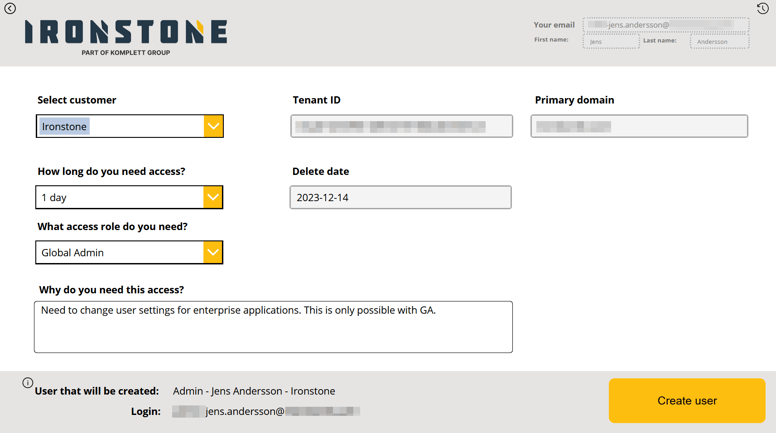Click the info icon beside user summary
The image size is (776, 433).
(x=28, y=383)
